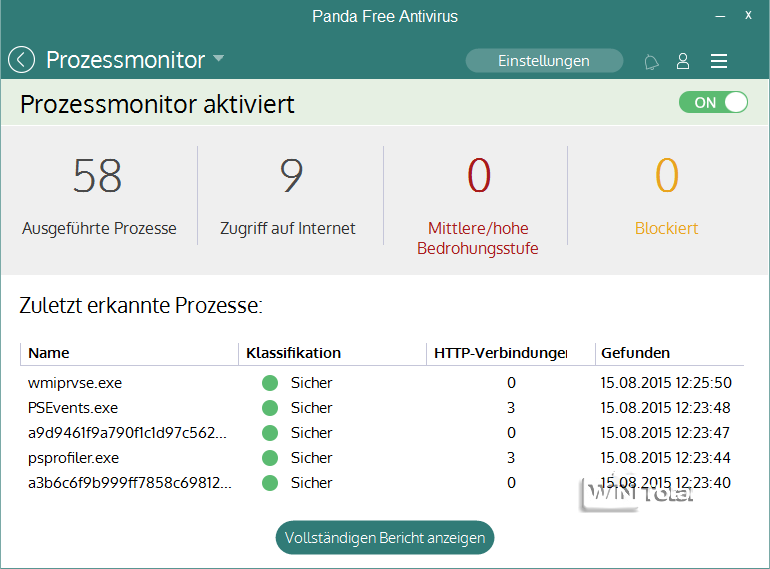The height and width of the screenshot is (569, 770).
Task: Sort by the Name column header
Action: tap(49, 353)
